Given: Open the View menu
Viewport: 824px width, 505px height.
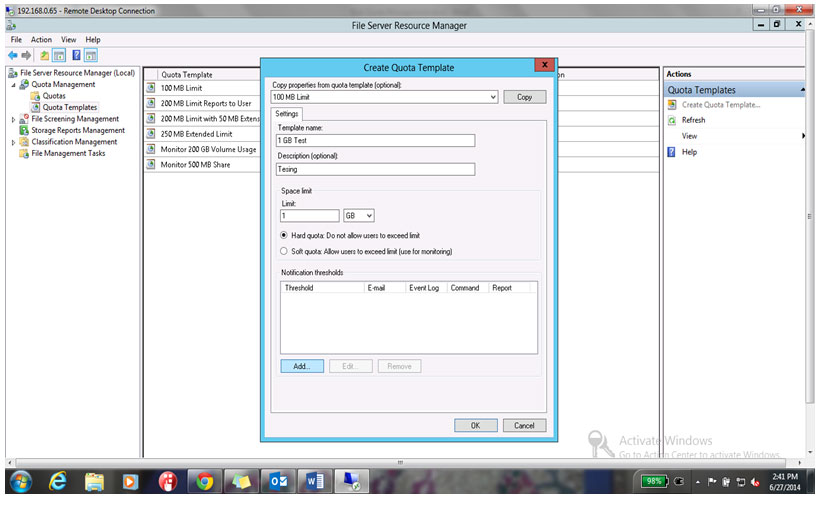Looking at the screenshot, I should [x=68, y=39].
